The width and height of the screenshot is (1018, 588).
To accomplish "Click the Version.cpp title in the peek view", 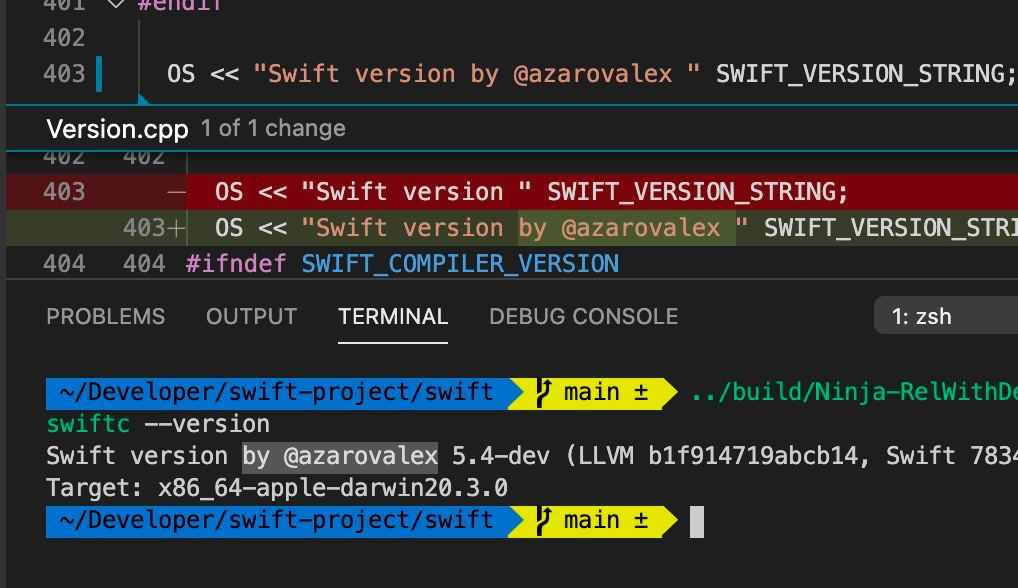I will coord(118,129).
